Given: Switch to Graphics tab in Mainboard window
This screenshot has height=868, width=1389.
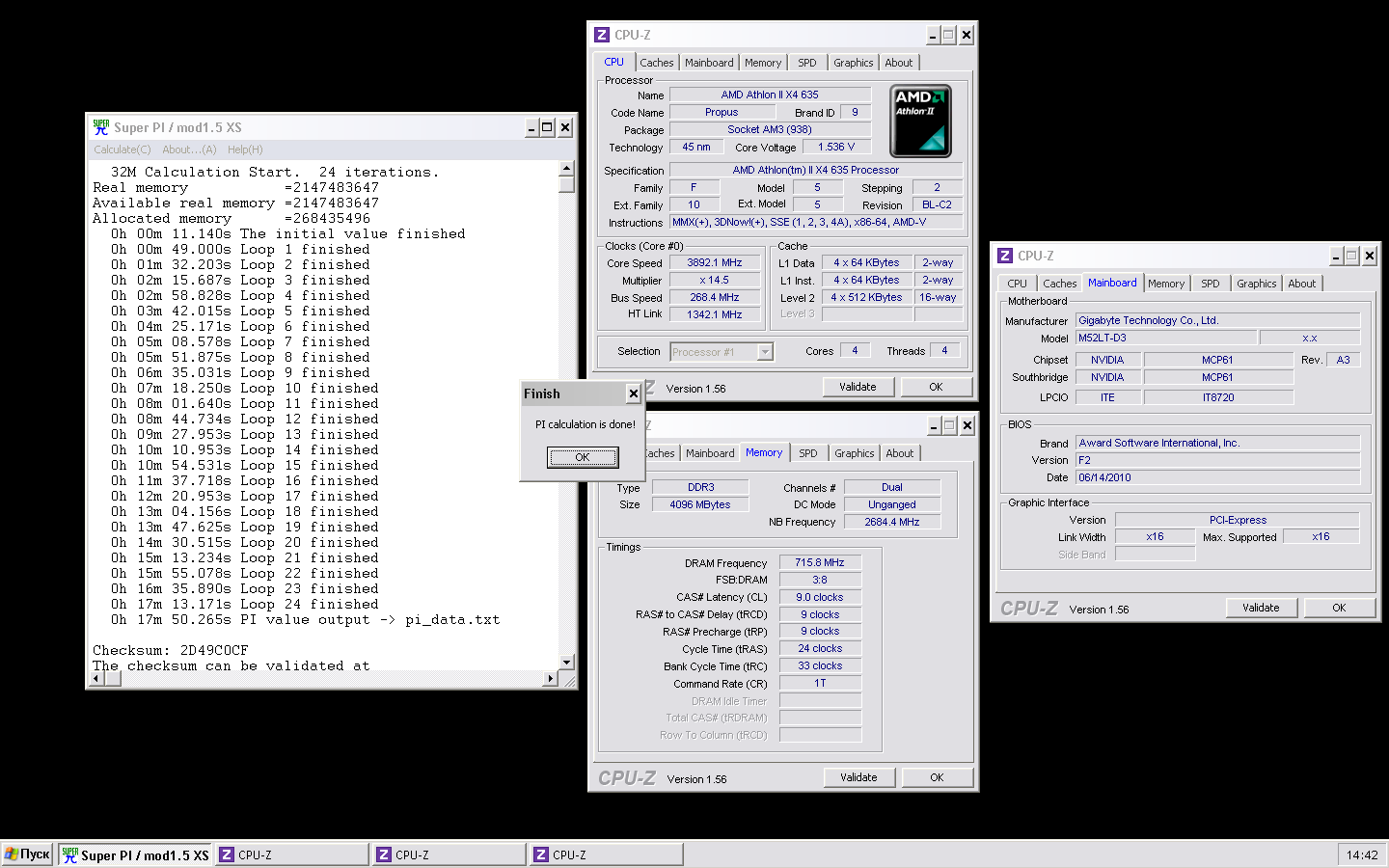Looking at the screenshot, I should pos(1257,284).
